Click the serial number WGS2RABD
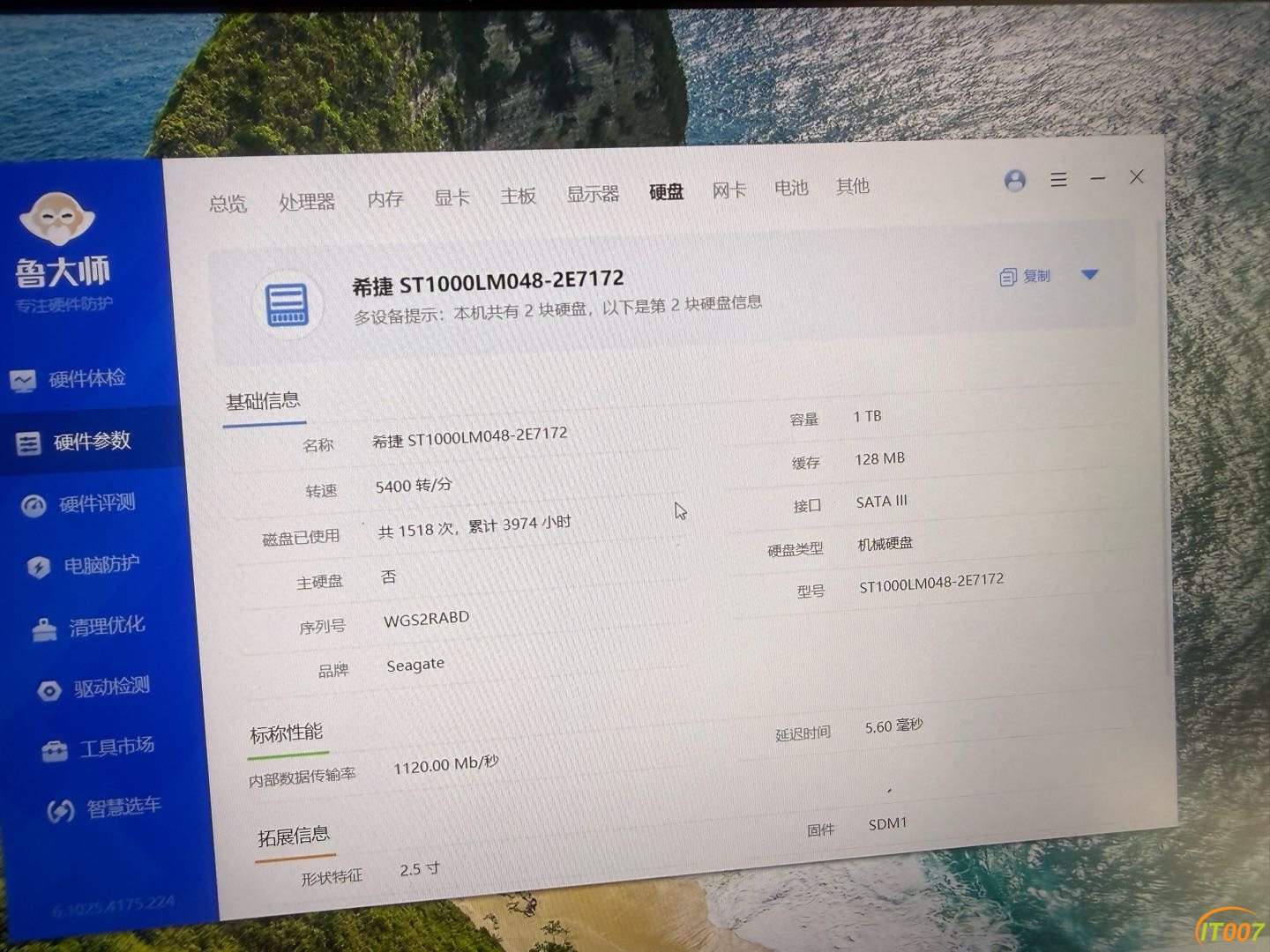The width and height of the screenshot is (1270, 952). [x=426, y=619]
